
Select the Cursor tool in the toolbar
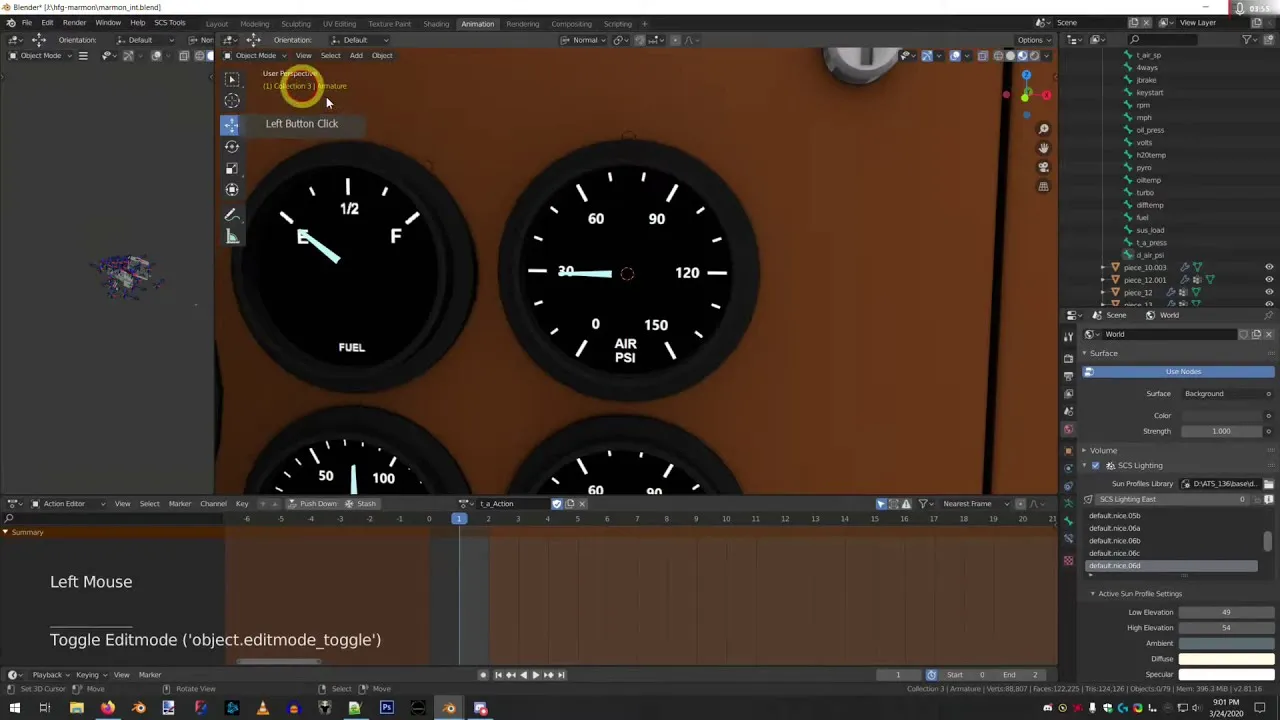pos(231,101)
